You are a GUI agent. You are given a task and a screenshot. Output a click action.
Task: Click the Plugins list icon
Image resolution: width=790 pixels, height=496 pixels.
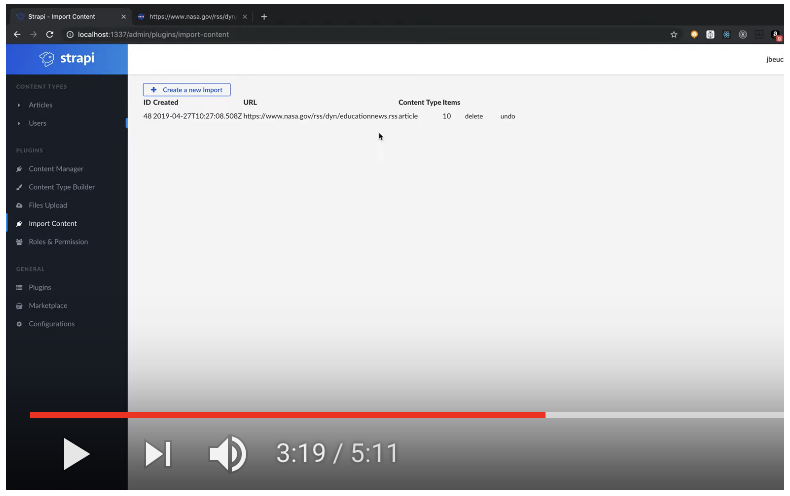click(19, 287)
